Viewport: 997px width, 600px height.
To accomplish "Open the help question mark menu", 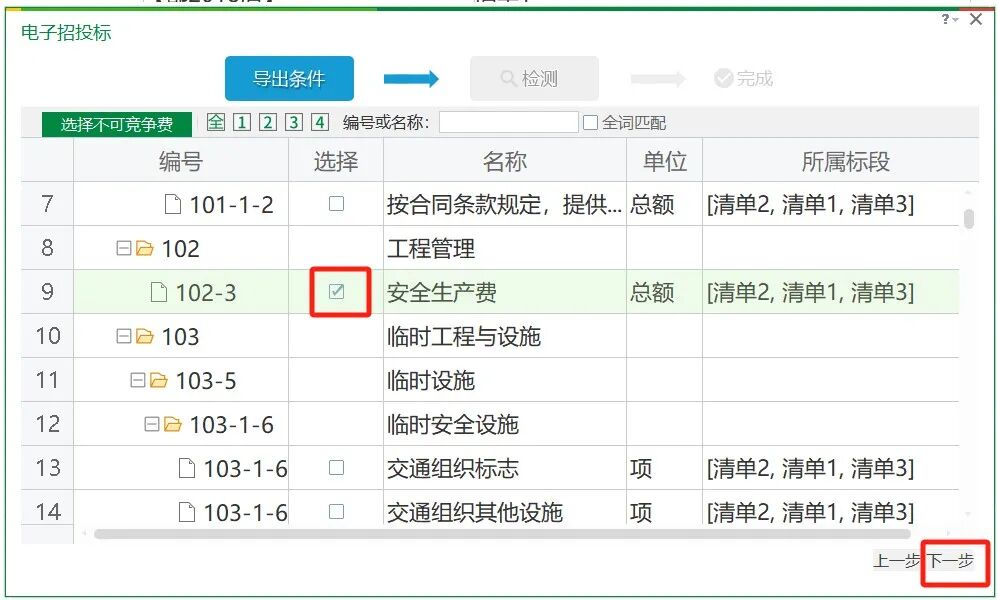I will coord(949,20).
